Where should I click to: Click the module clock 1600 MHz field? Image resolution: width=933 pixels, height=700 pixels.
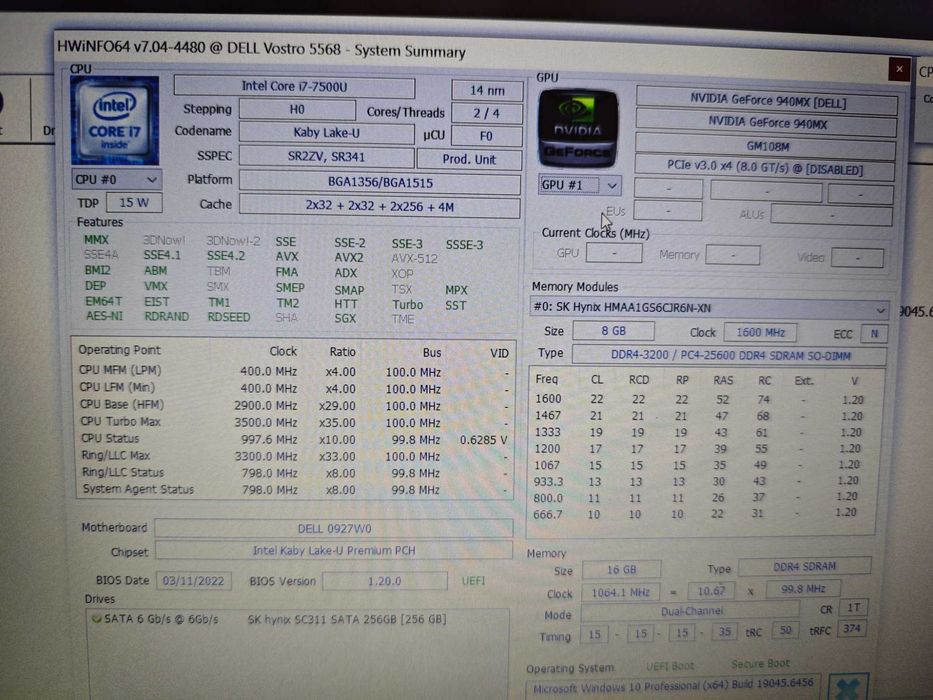coord(760,333)
